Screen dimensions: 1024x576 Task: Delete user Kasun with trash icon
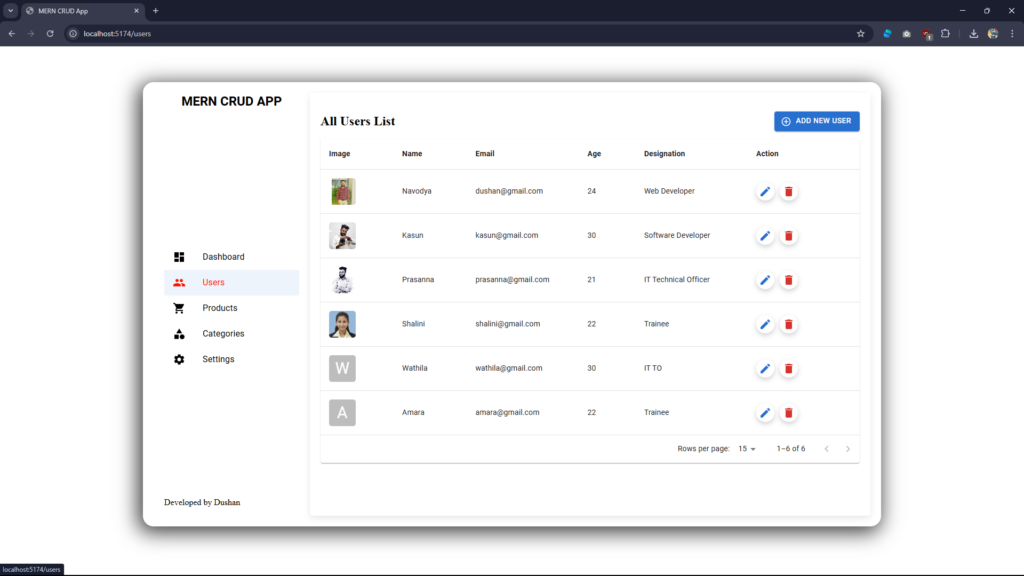pos(788,236)
